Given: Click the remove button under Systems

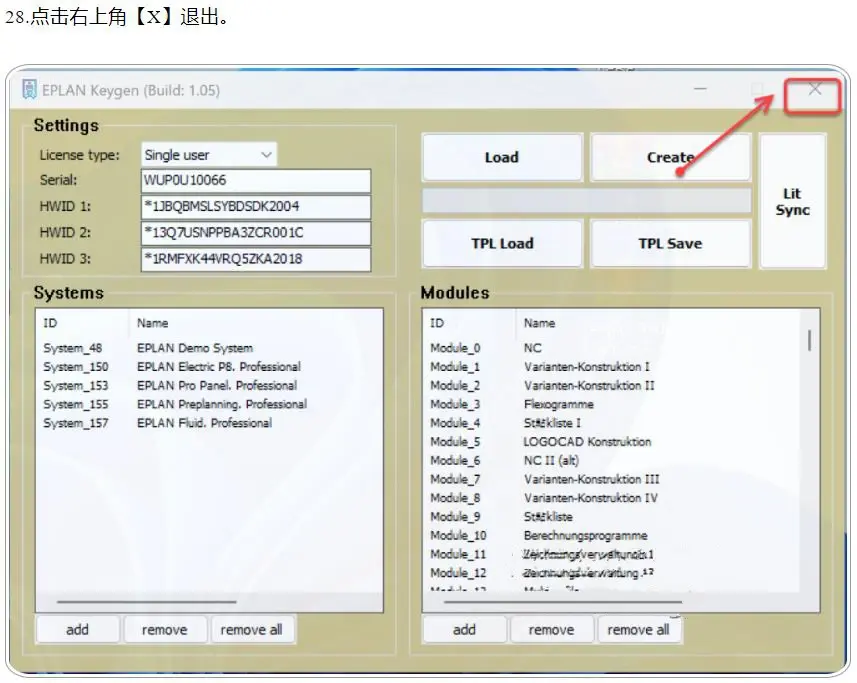Looking at the screenshot, I should pyautogui.click(x=165, y=629).
